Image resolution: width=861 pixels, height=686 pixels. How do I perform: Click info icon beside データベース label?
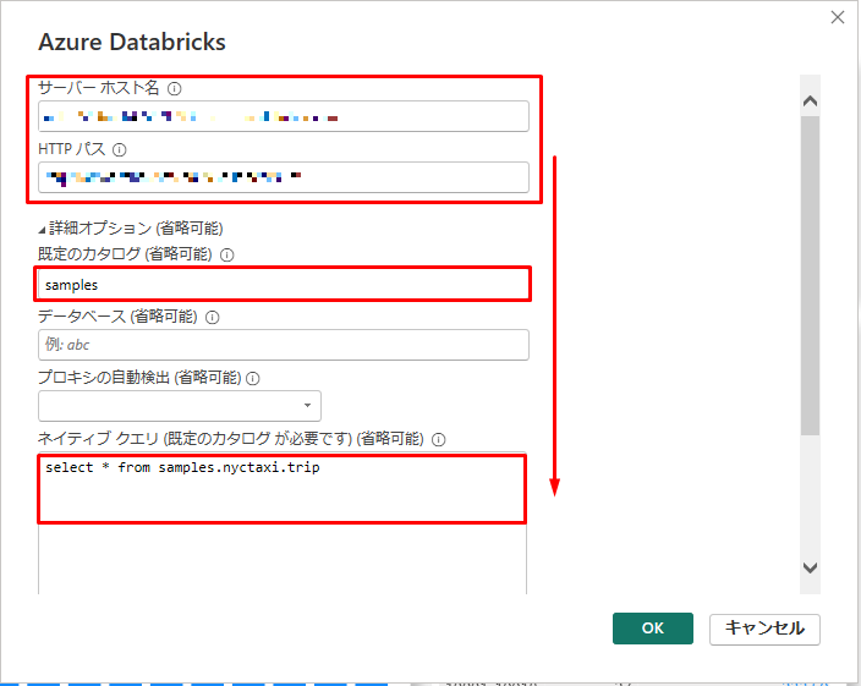pos(212,317)
